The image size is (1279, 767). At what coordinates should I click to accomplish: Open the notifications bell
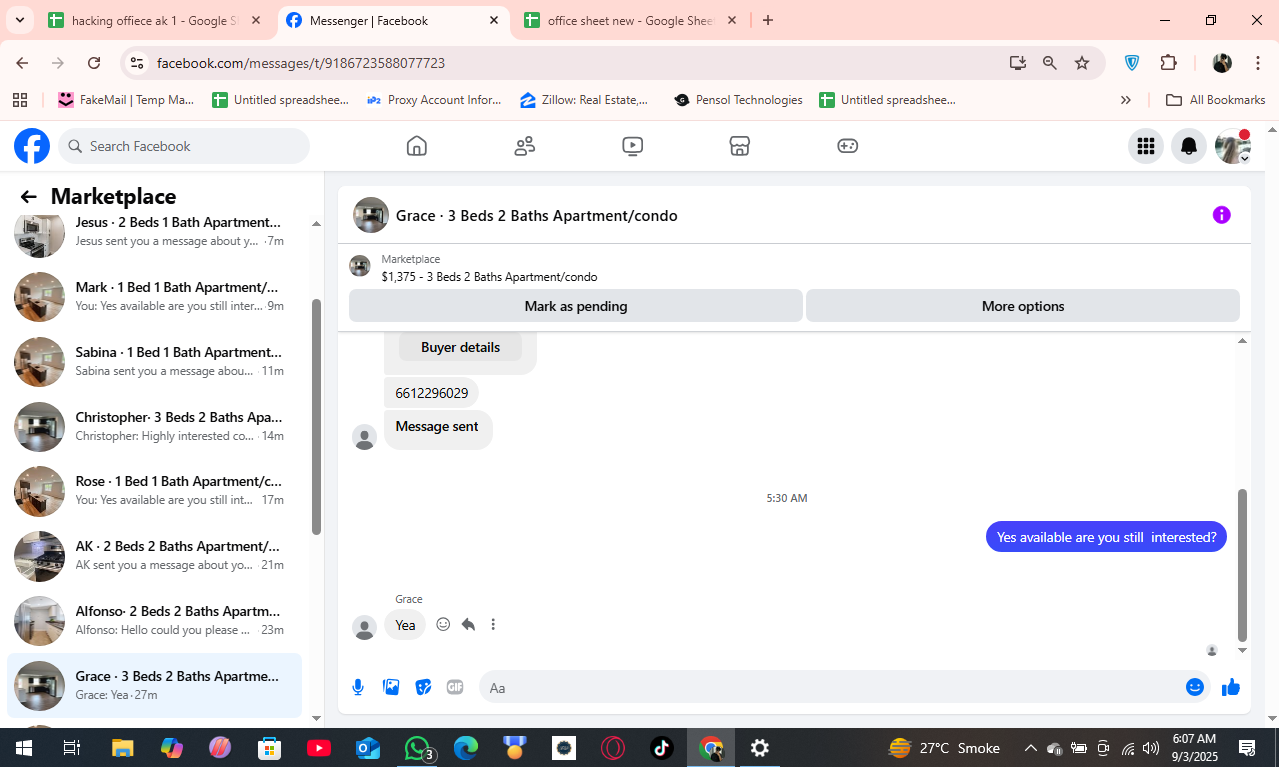click(1189, 146)
